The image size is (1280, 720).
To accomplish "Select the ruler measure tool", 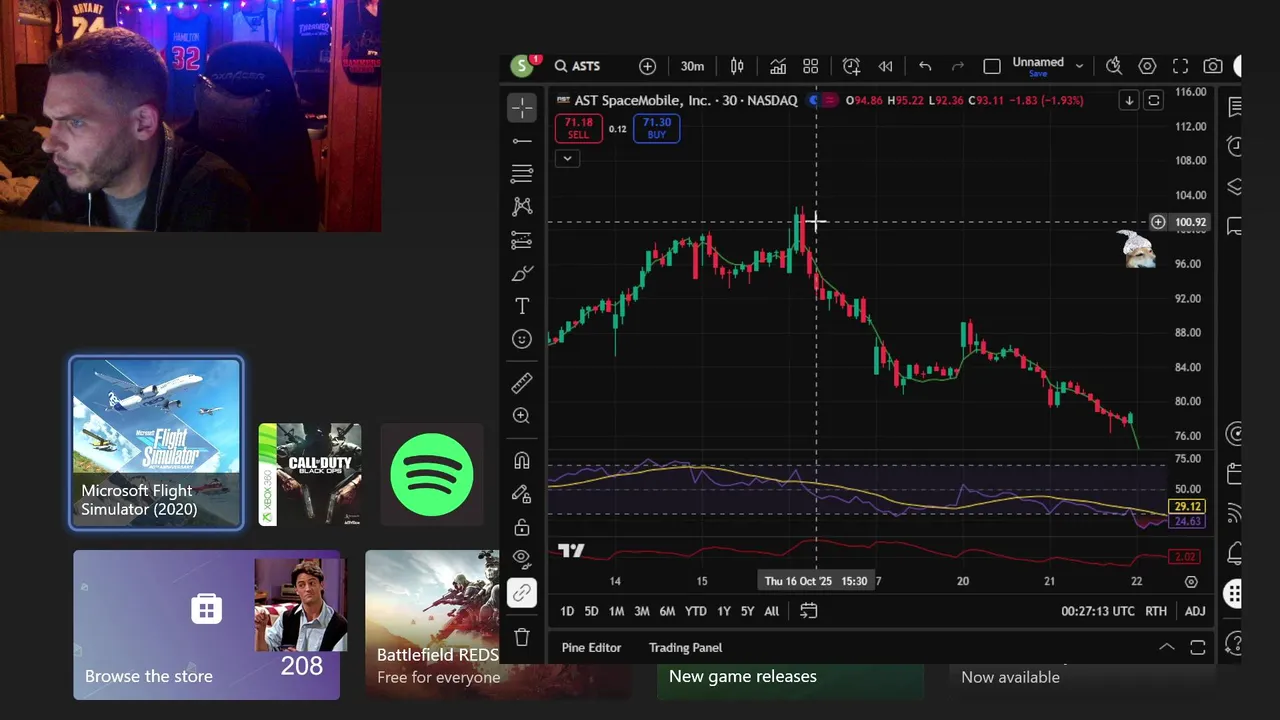I will (x=521, y=383).
